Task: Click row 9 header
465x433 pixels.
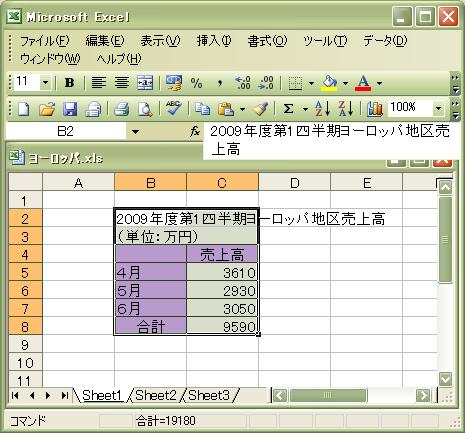Action: tap(25, 345)
